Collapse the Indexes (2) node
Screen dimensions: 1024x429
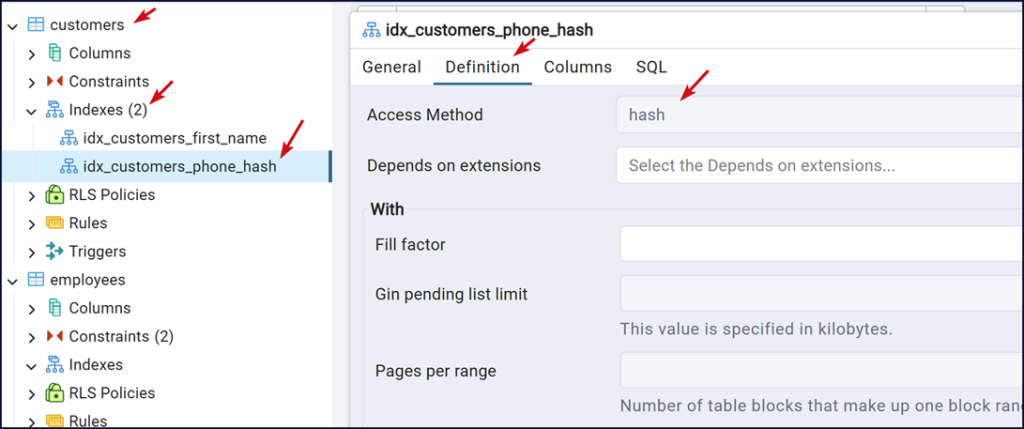click(32, 110)
